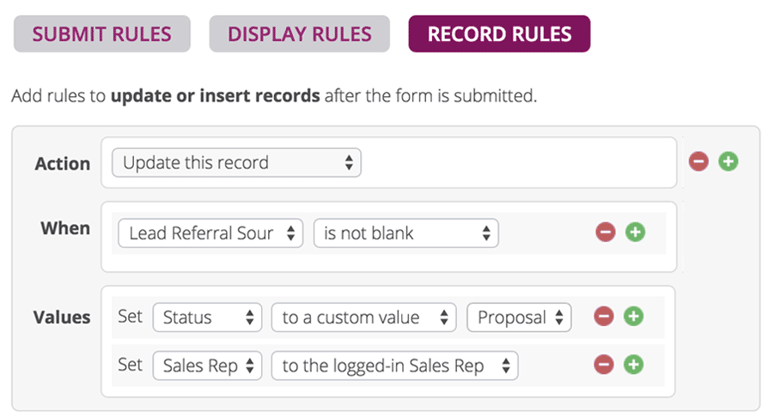Click the Values section label
The width and height of the screenshot is (768, 417).
tap(63, 317)
